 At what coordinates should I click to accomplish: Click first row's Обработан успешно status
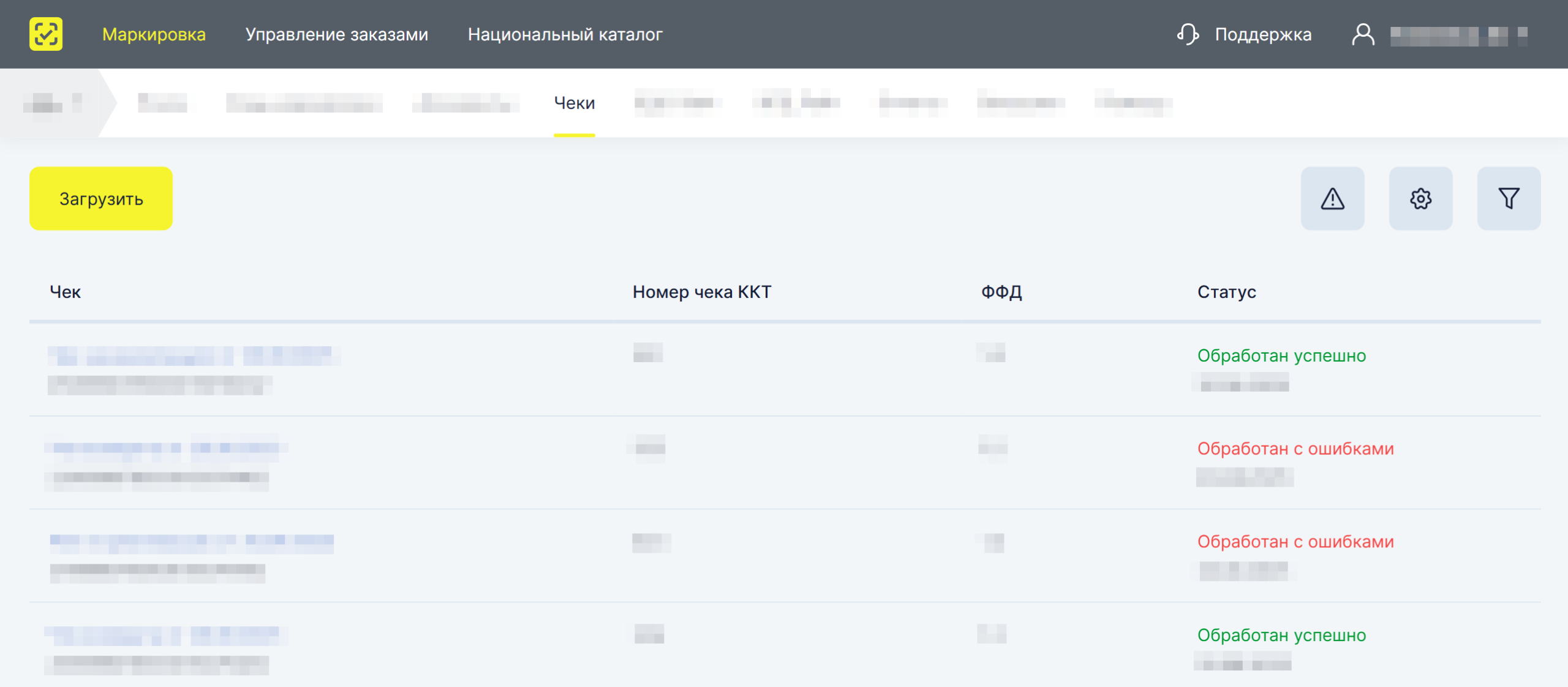[x=1281, y=355]
